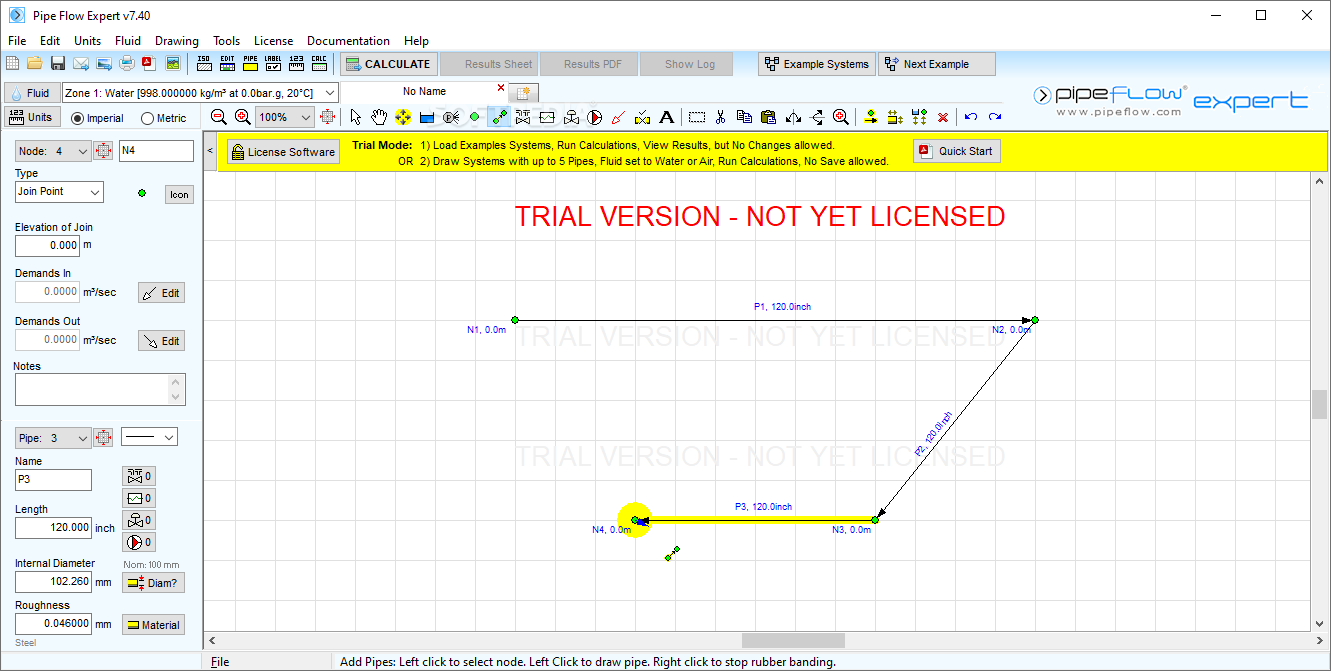Click the pipe Length input field
The height and width of the screenshot is (671, 1331).
(53, 528)
